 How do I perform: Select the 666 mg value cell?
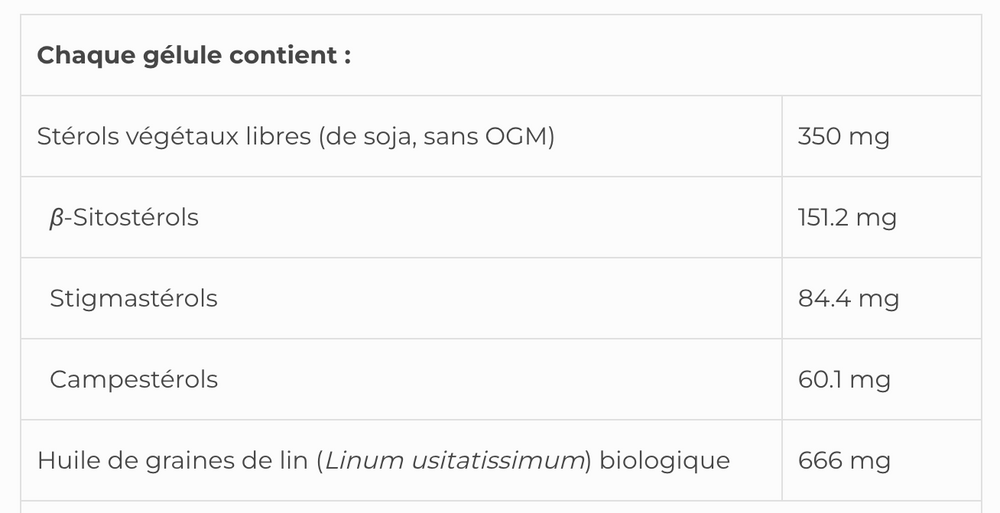[844, 460]
